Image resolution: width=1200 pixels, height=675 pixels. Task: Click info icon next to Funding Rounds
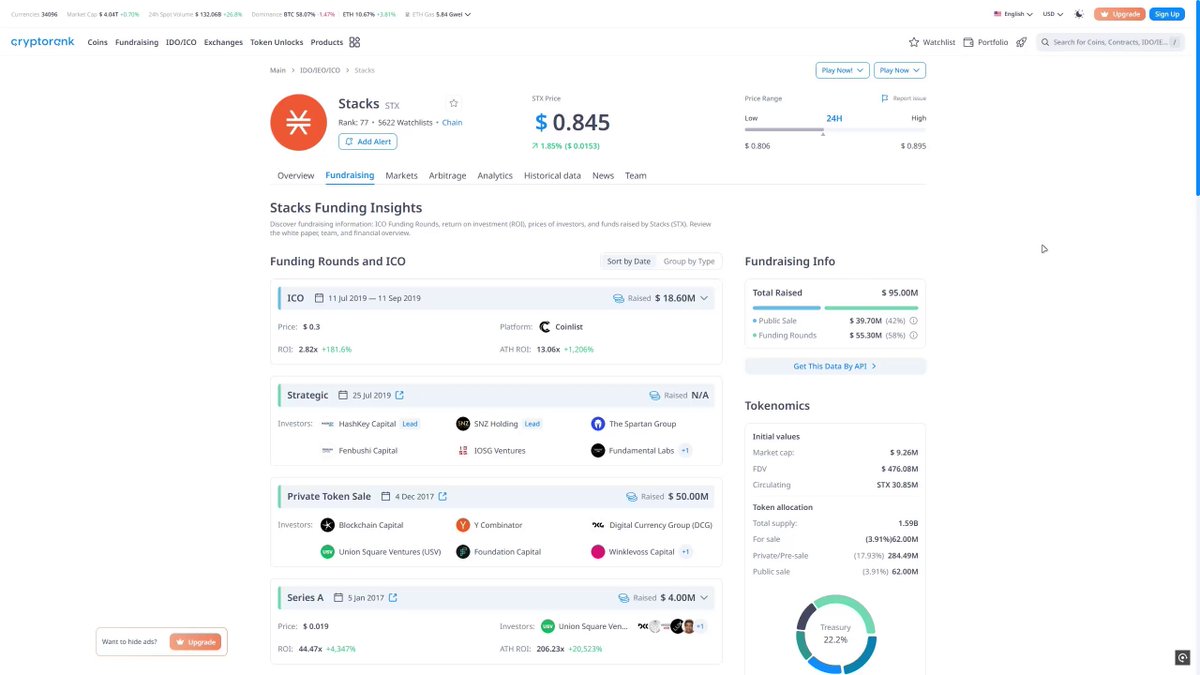914,335
